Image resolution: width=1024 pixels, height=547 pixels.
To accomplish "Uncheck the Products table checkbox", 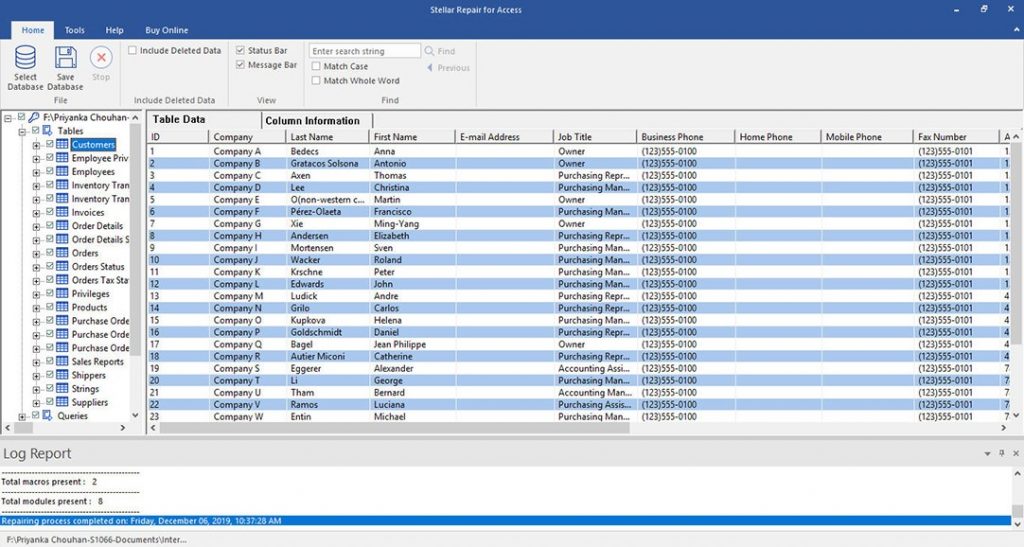I will click(x=50, y=307).
